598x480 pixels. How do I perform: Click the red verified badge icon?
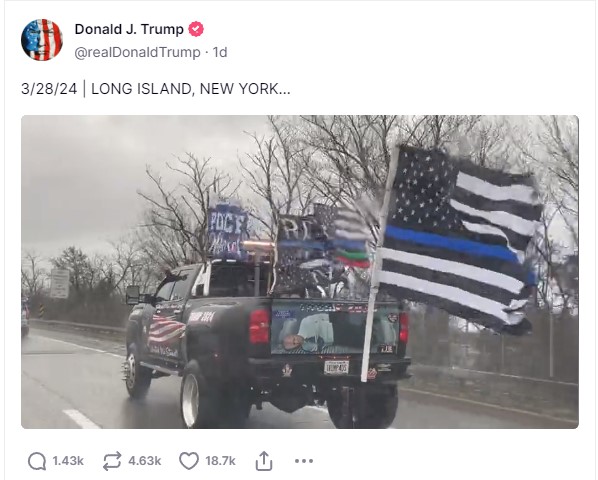coord(196,29)
